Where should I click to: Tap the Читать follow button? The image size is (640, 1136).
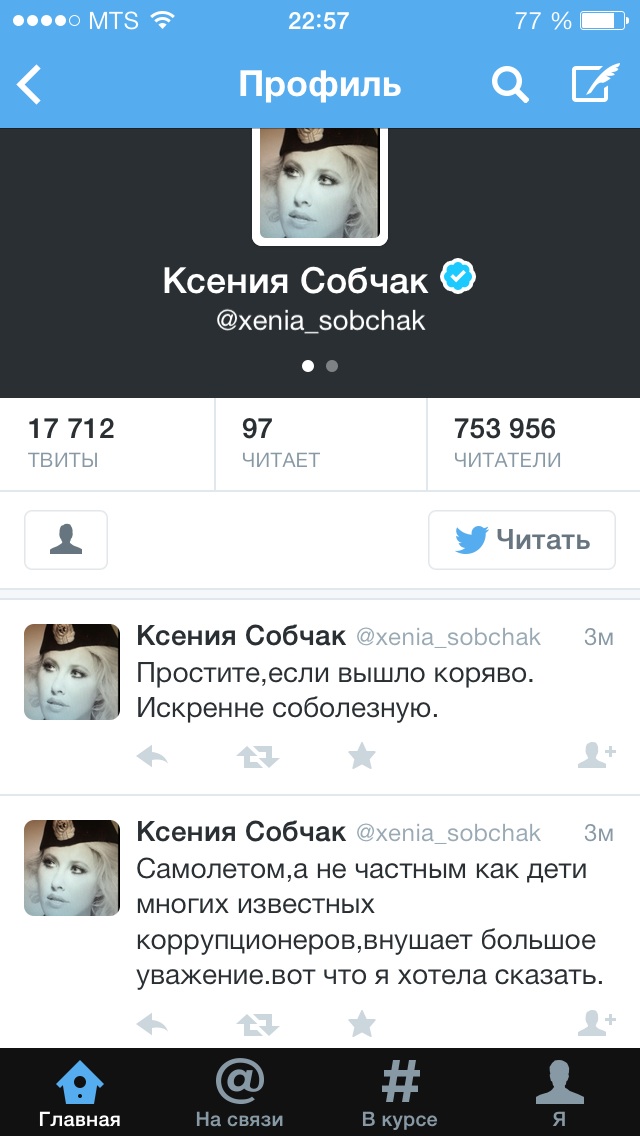[522, 540]
